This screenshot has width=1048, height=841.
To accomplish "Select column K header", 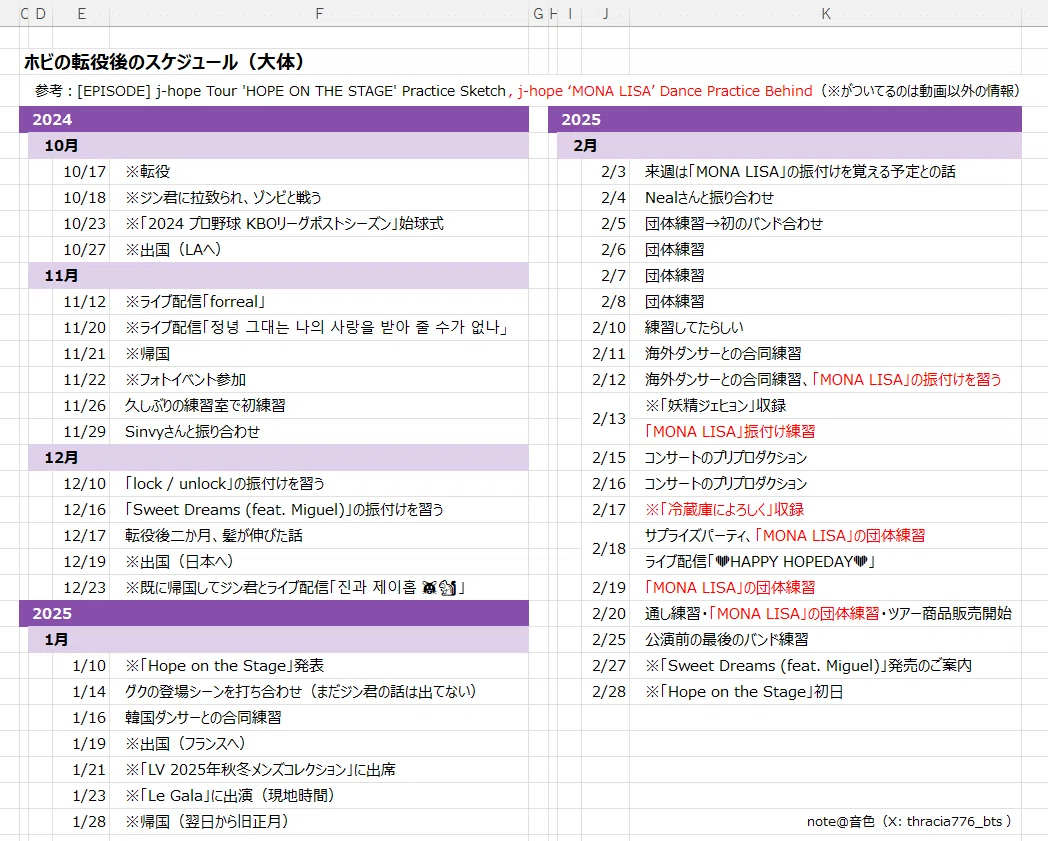I will 825,13.
